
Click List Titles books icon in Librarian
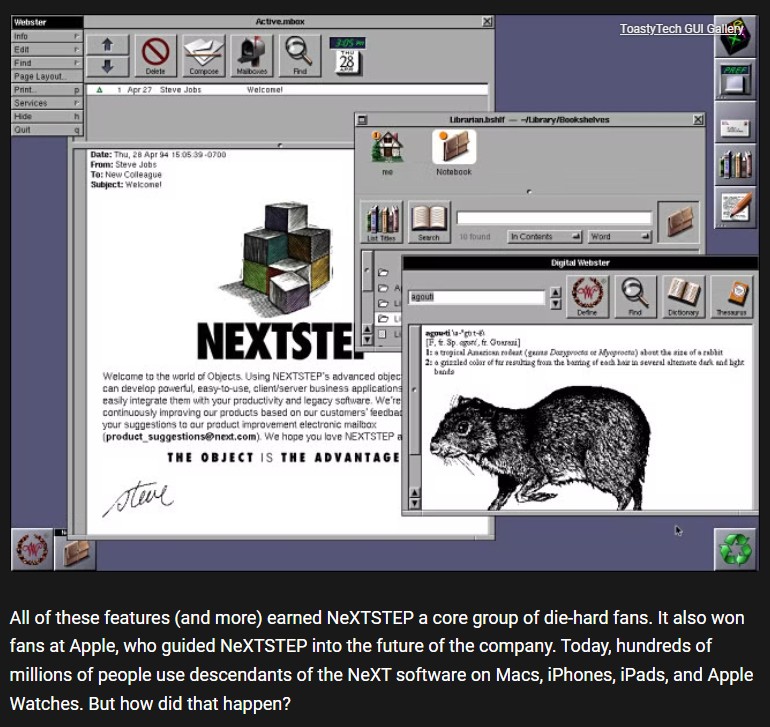tap(382, 222)
